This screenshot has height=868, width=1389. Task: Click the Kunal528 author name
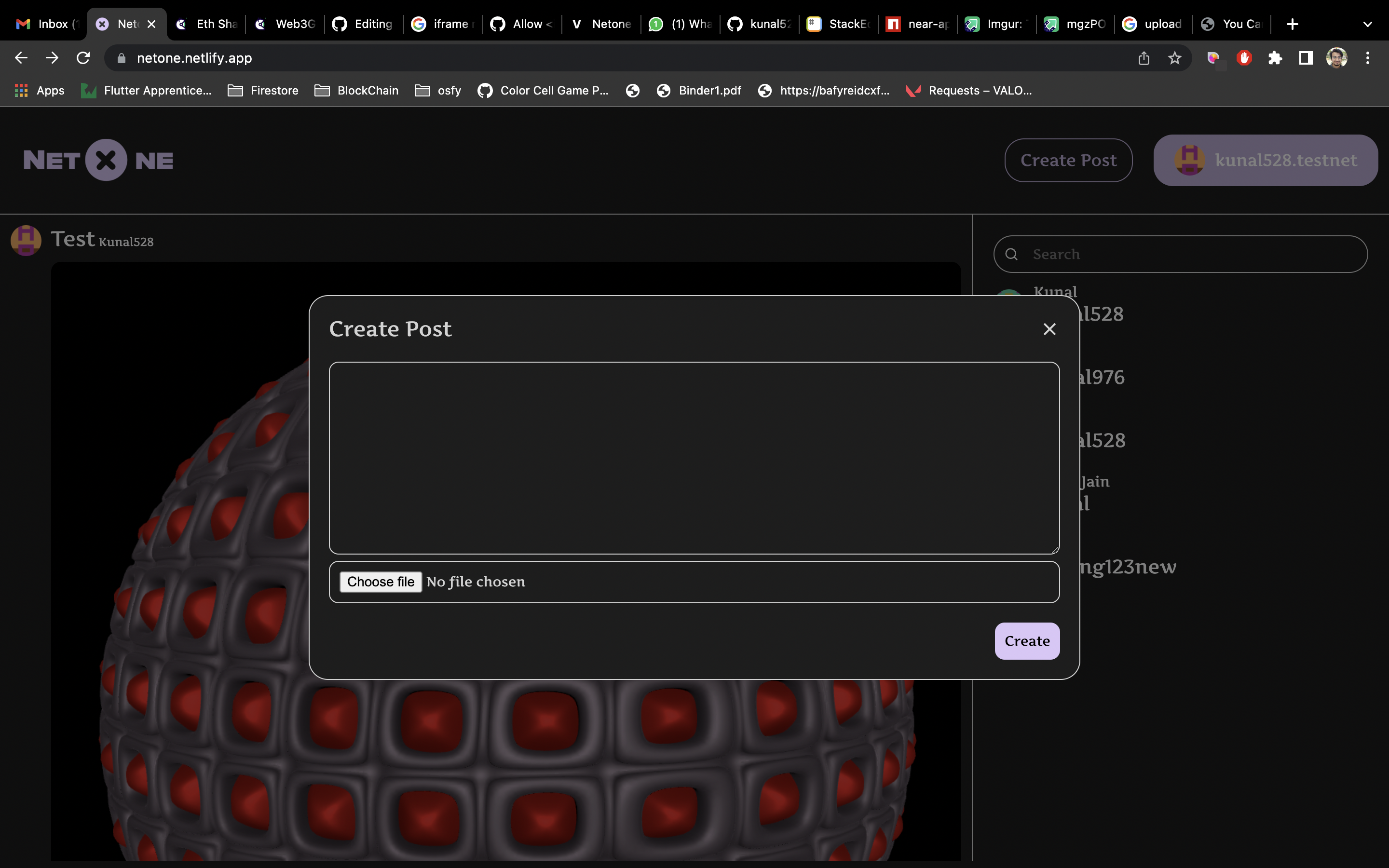[126, 242]
